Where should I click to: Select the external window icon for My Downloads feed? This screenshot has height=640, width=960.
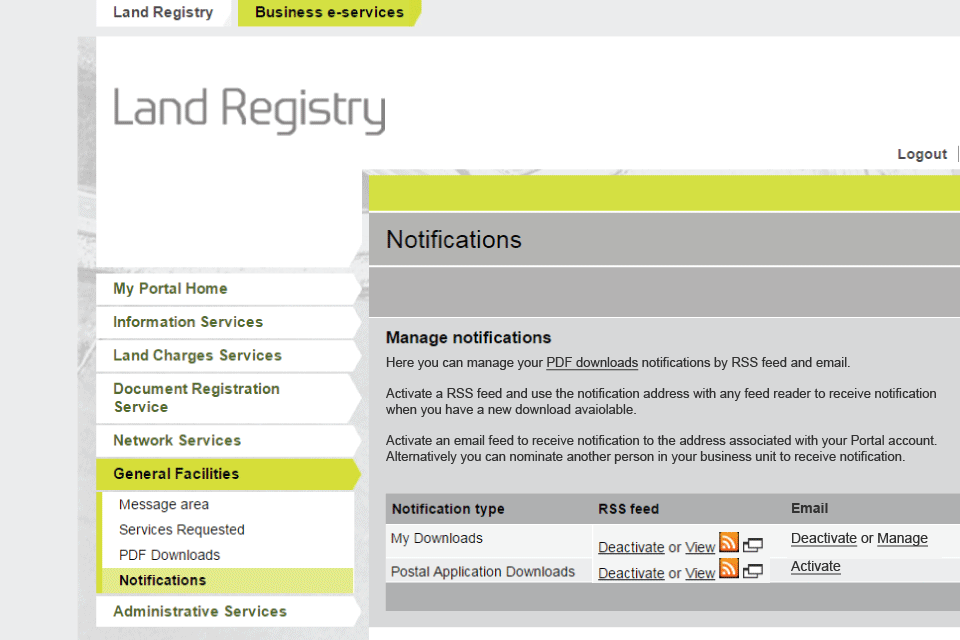click(x=752, y=545)
